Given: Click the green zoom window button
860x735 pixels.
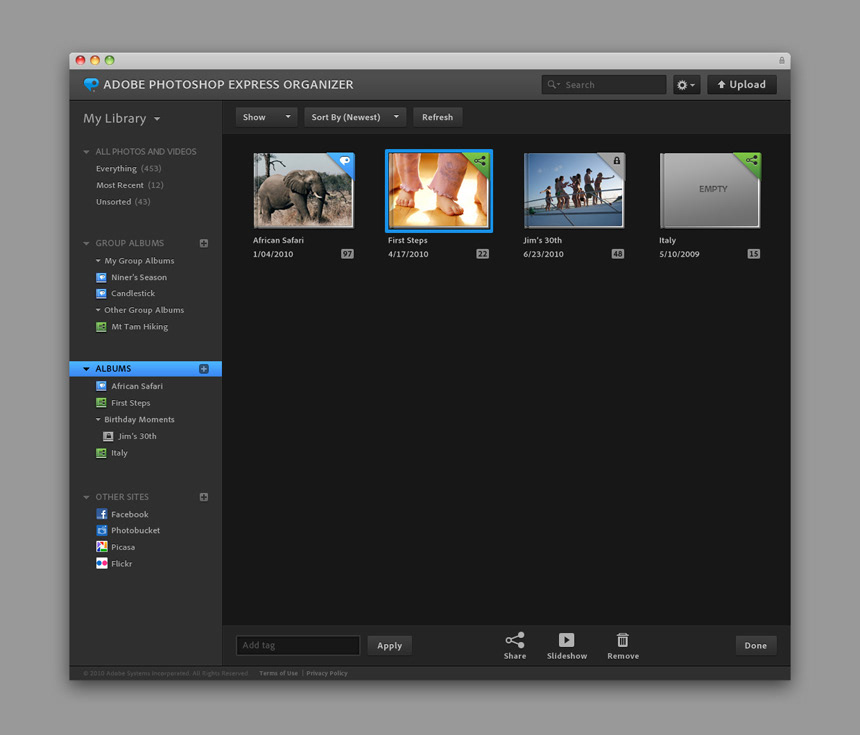Looking at the screenshot, I should (110, 60).
